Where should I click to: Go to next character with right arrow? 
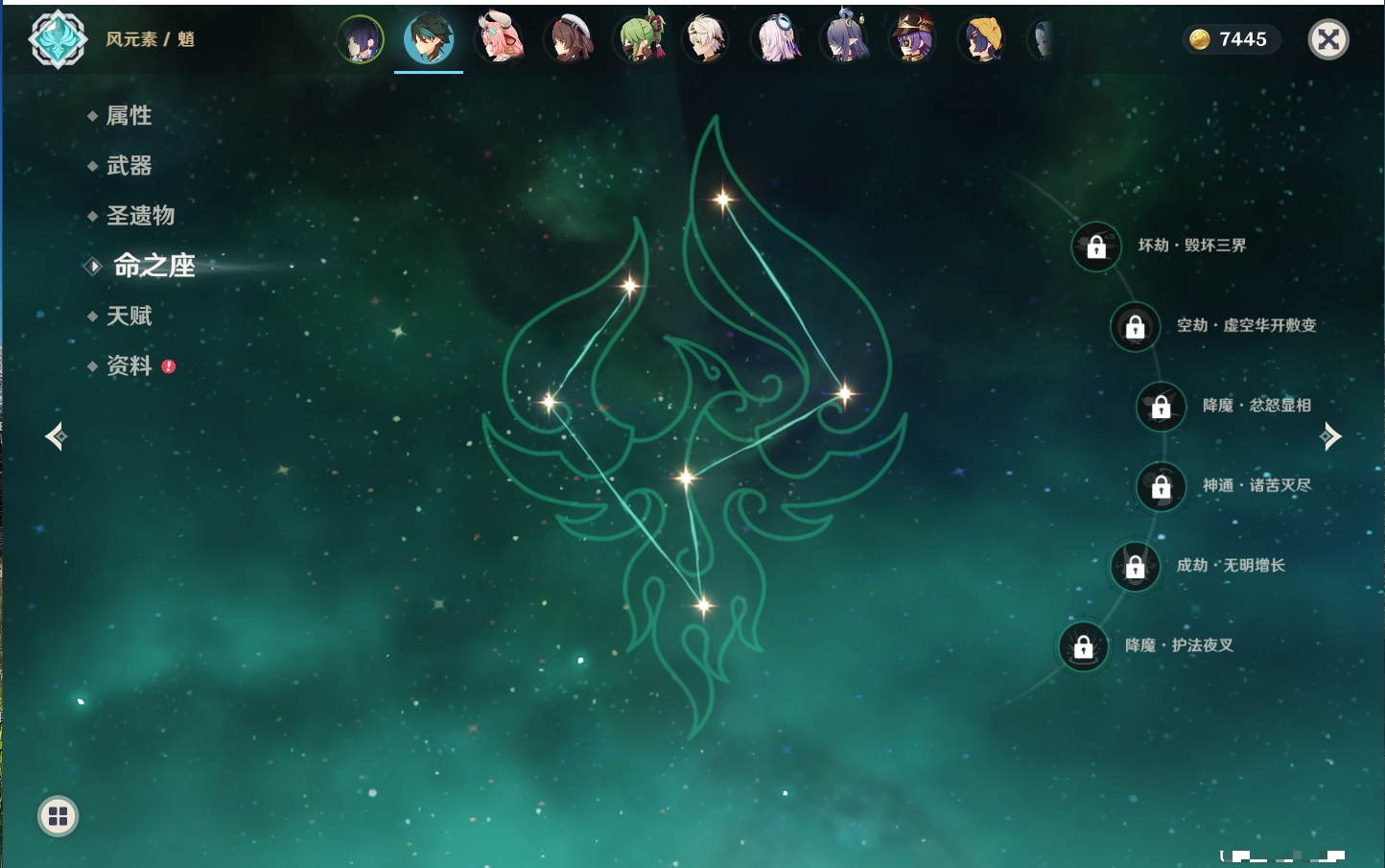(1330, 436)
